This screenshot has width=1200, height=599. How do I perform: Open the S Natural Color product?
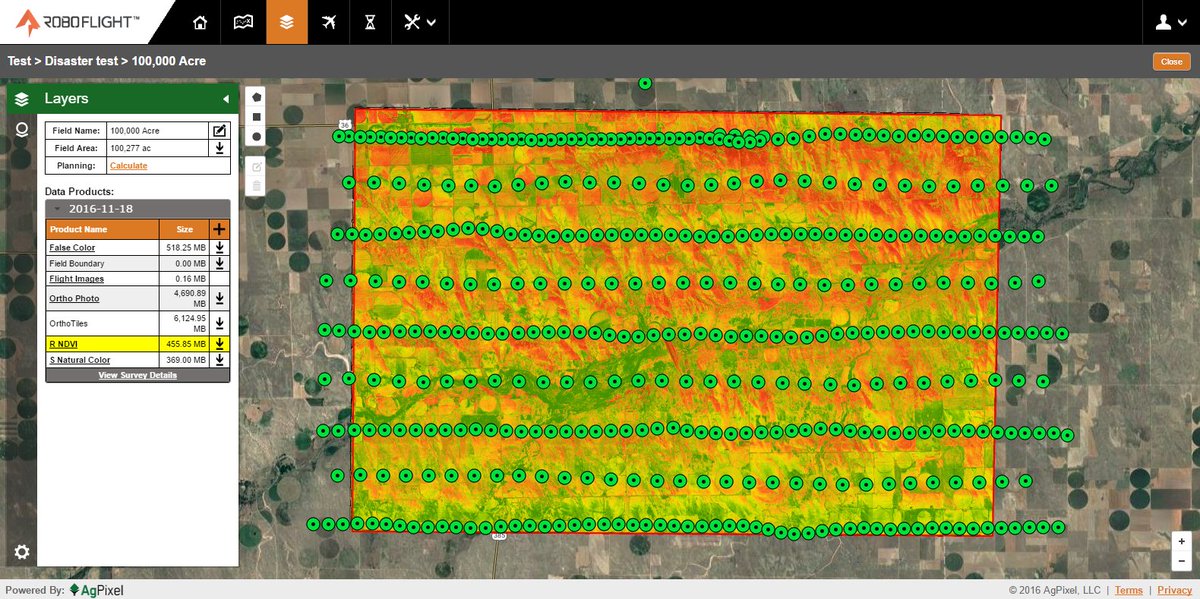(x=80, y=360)
